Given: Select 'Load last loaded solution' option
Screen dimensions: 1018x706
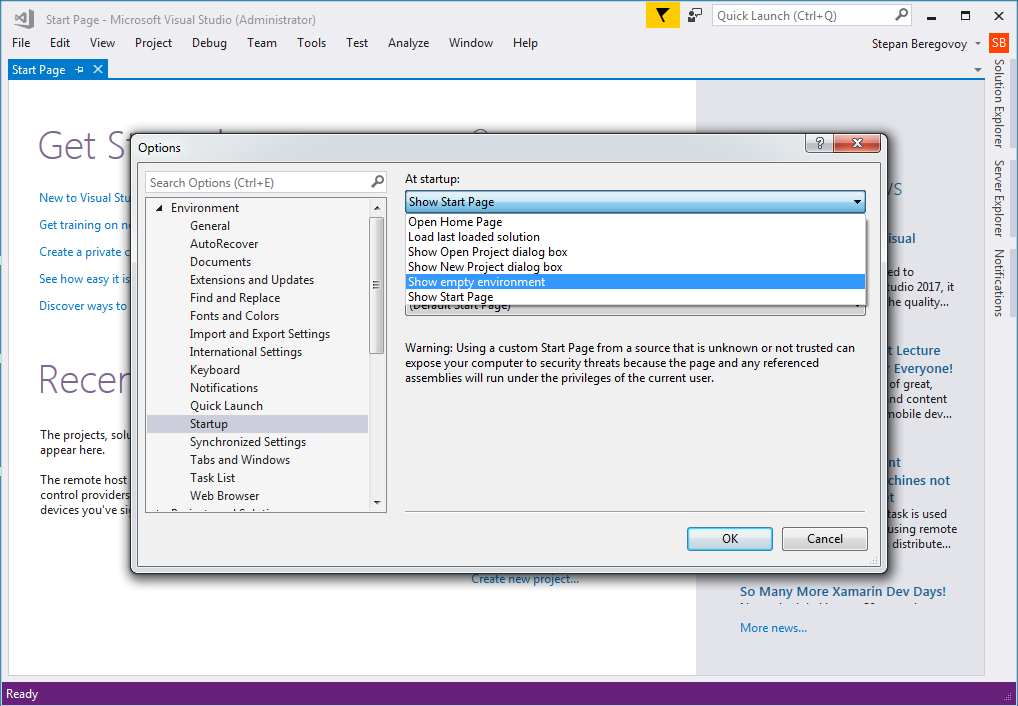Looking at the screenshot, I should tap(473, 237).
